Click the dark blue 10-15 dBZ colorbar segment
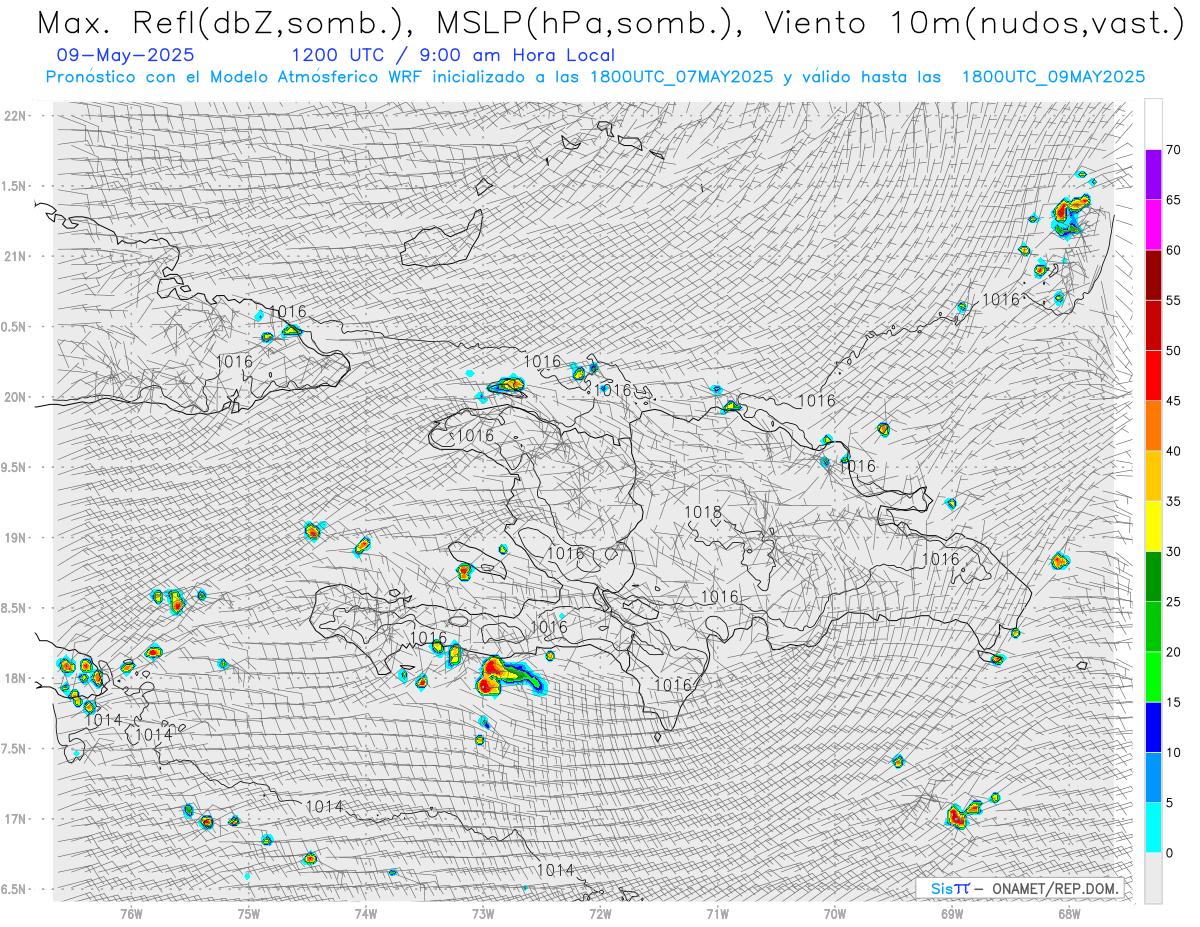 click(1153, 727)
